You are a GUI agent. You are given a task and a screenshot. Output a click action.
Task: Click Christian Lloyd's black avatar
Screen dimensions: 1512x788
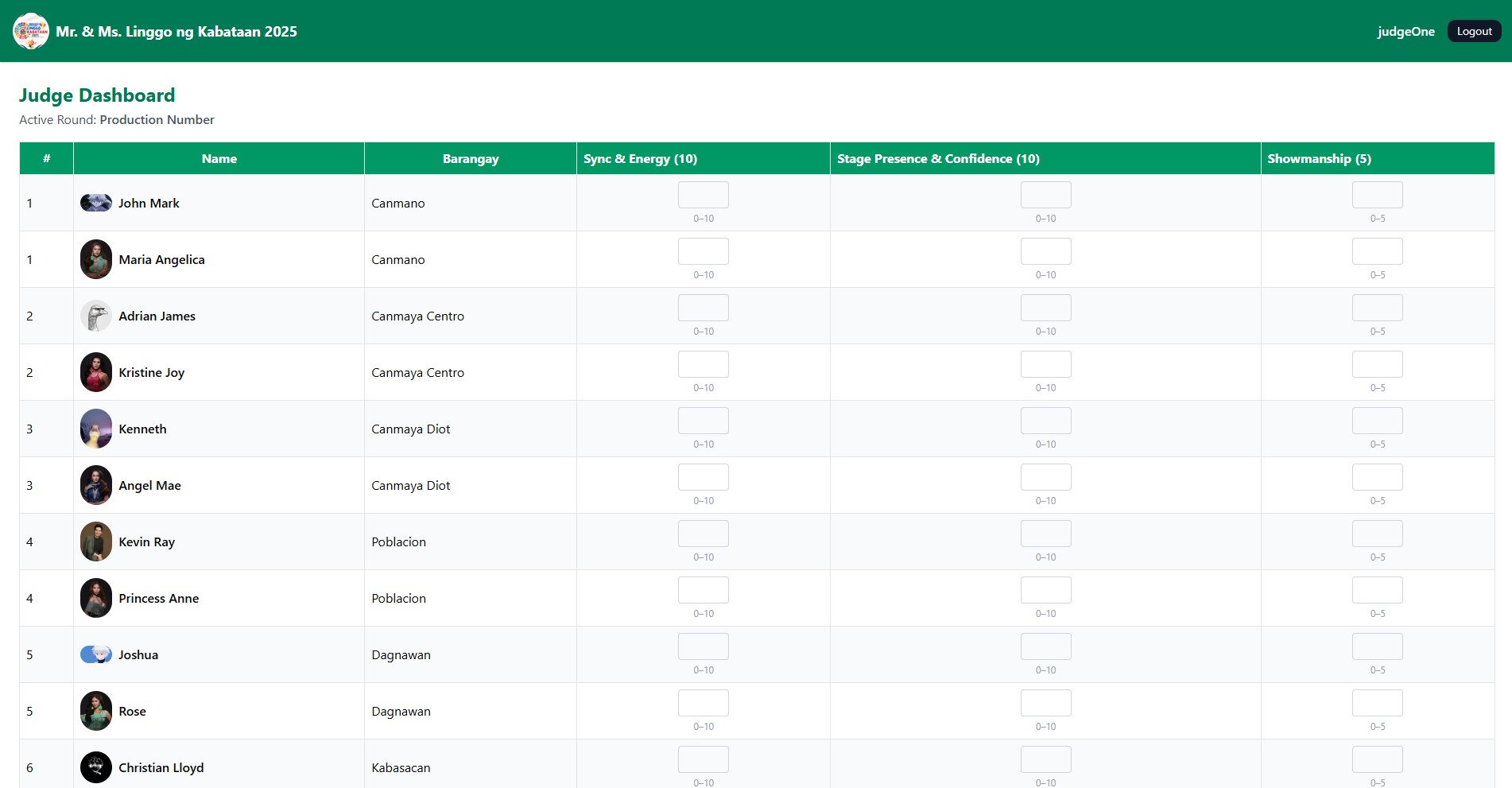(x=96, y=767)
